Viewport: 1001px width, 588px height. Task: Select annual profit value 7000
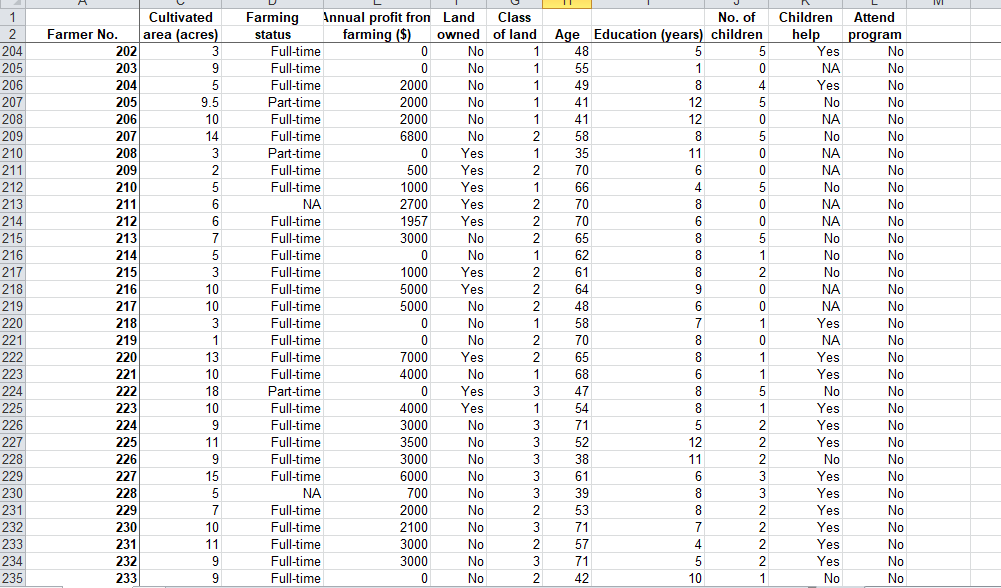tap(377, 358)
